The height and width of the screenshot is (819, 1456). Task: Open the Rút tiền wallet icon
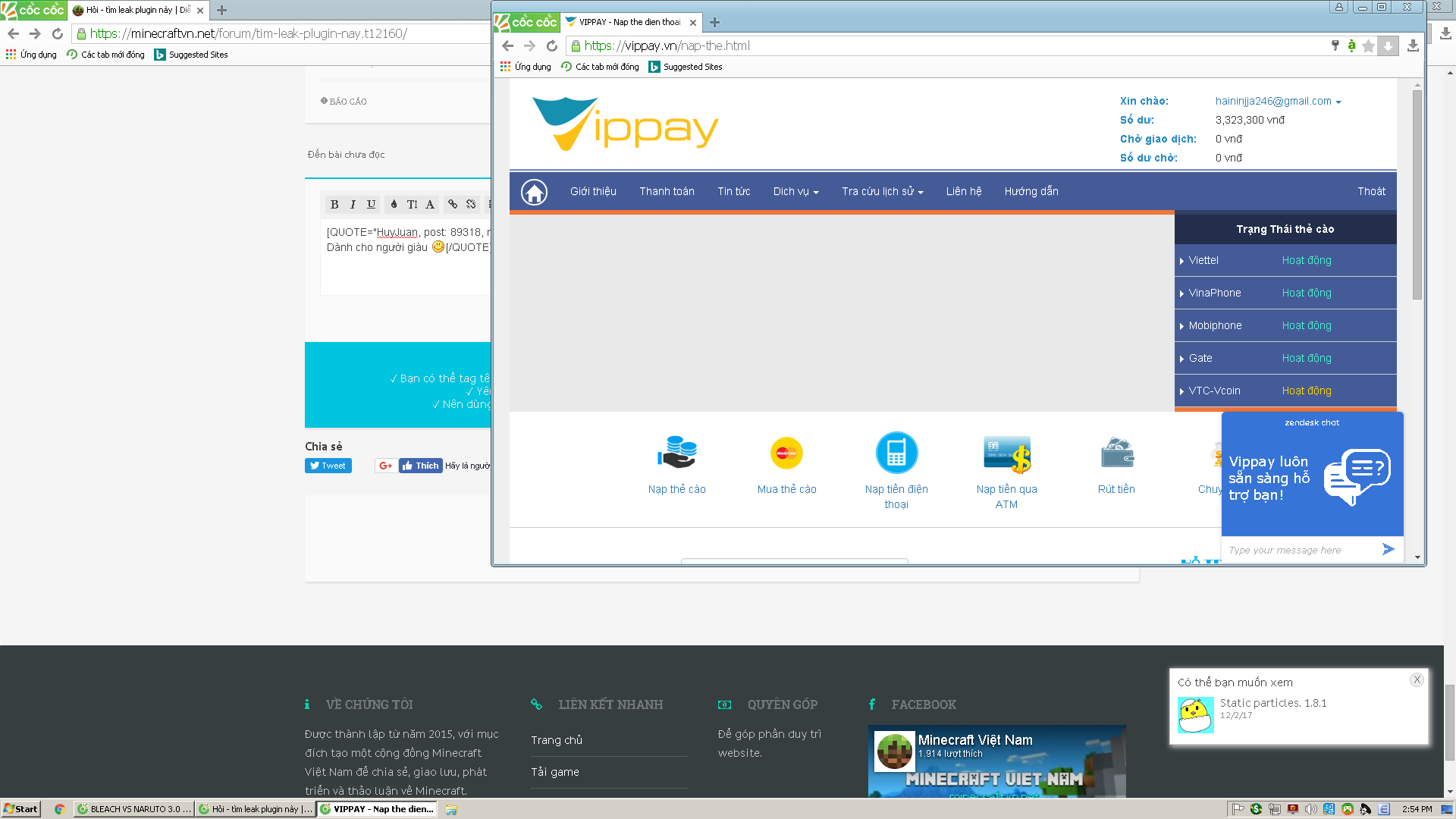[1116, 453]
